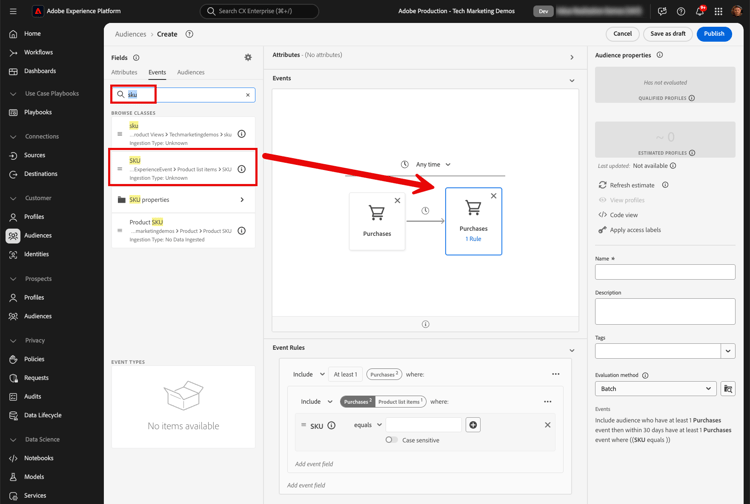Click the Description text area
Image resolution: width=750 pixels, height=504 pixels.
[665, 311]
